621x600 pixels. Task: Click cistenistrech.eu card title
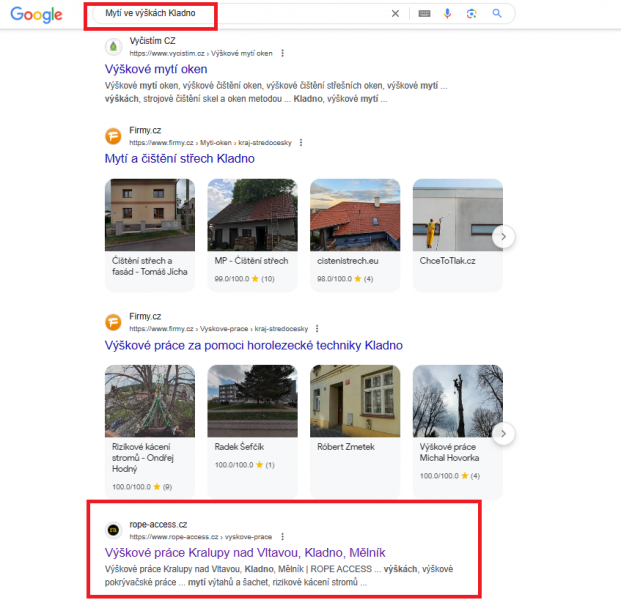[347, 261]
